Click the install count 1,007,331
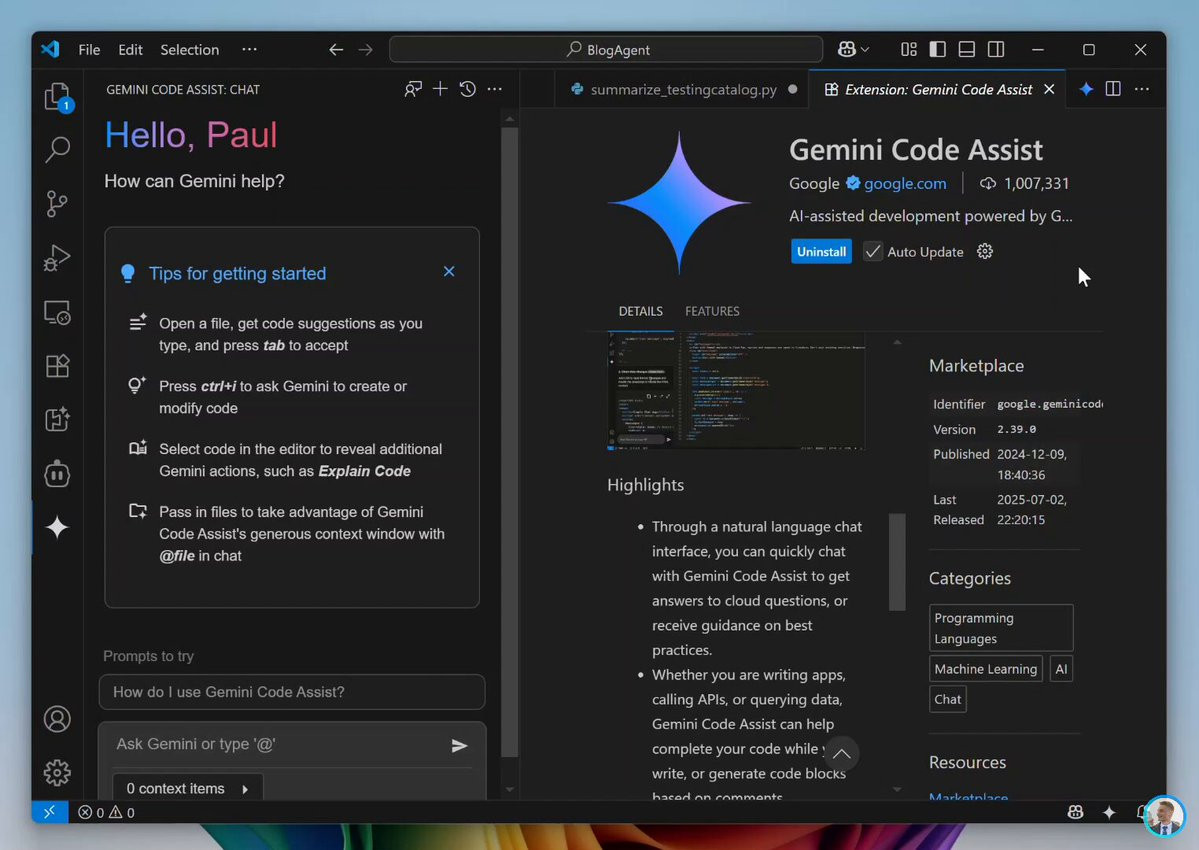1199x850 pixels. [1036, 183]
